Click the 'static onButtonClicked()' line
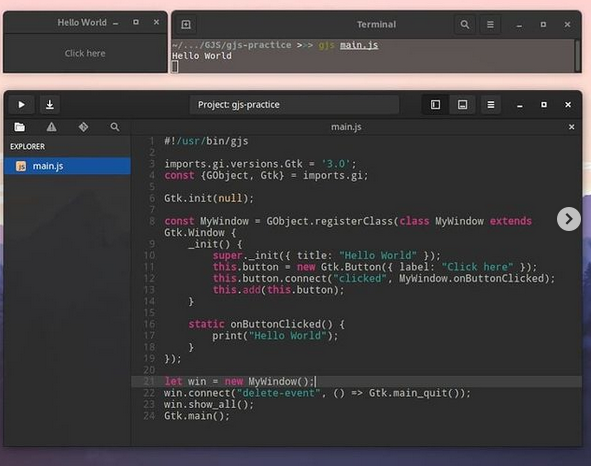This screenshot has height=466, width=591. point(266,324)
